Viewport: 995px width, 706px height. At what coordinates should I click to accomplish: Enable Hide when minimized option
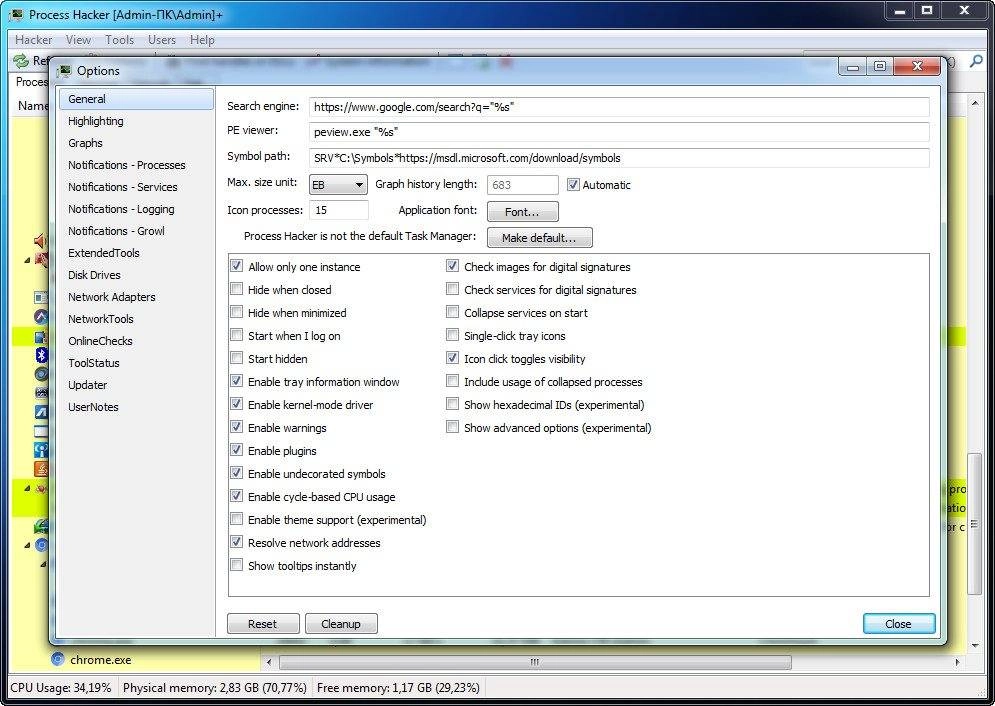tap(236, 312)
